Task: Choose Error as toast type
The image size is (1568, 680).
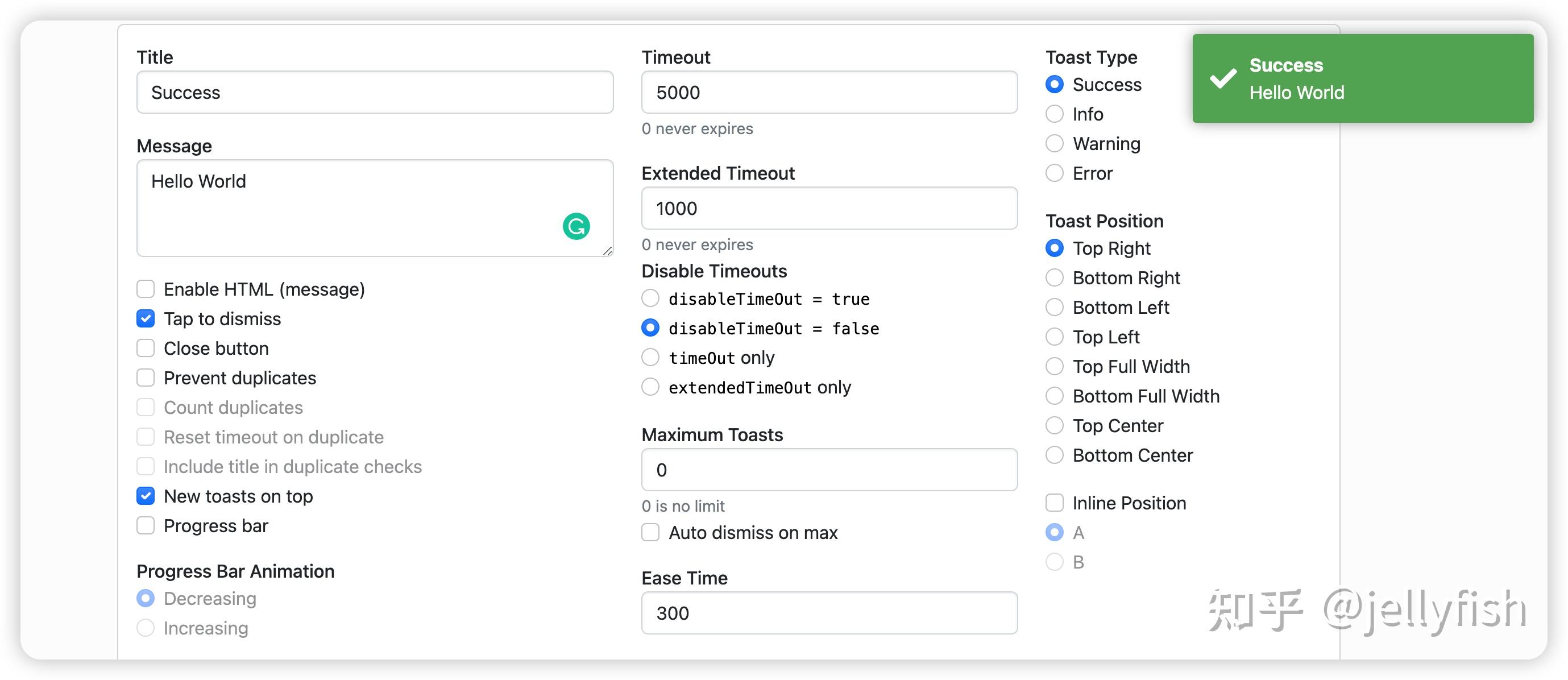Action: 1054,173
